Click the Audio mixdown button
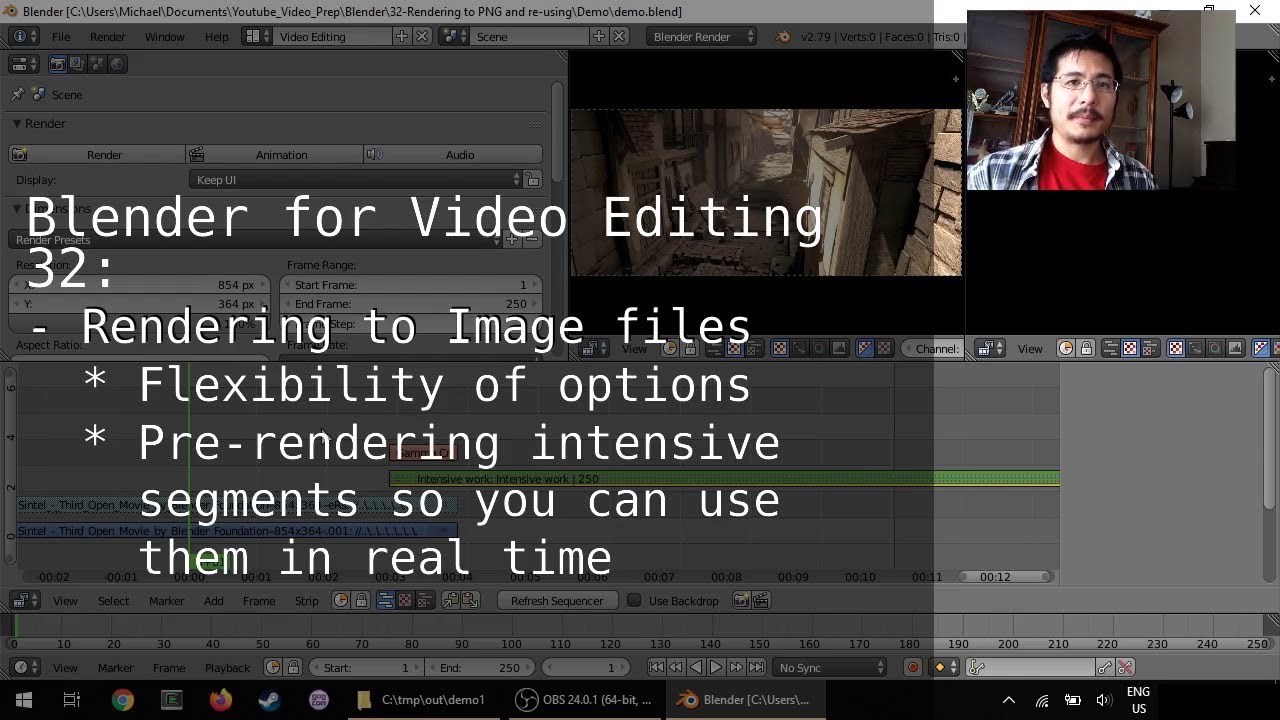Screen dimensions: 1280x720 click(x=453, y=154)
